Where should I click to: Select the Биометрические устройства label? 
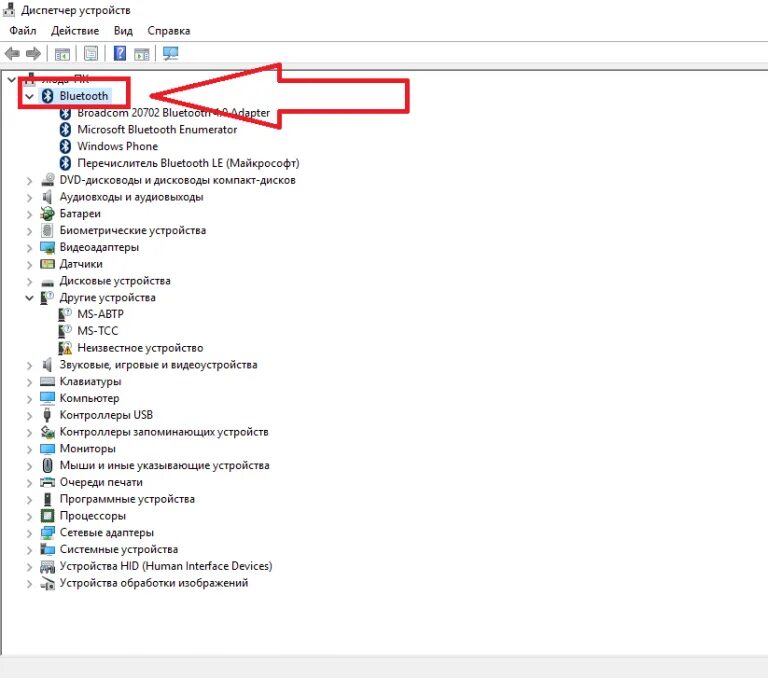133,230
